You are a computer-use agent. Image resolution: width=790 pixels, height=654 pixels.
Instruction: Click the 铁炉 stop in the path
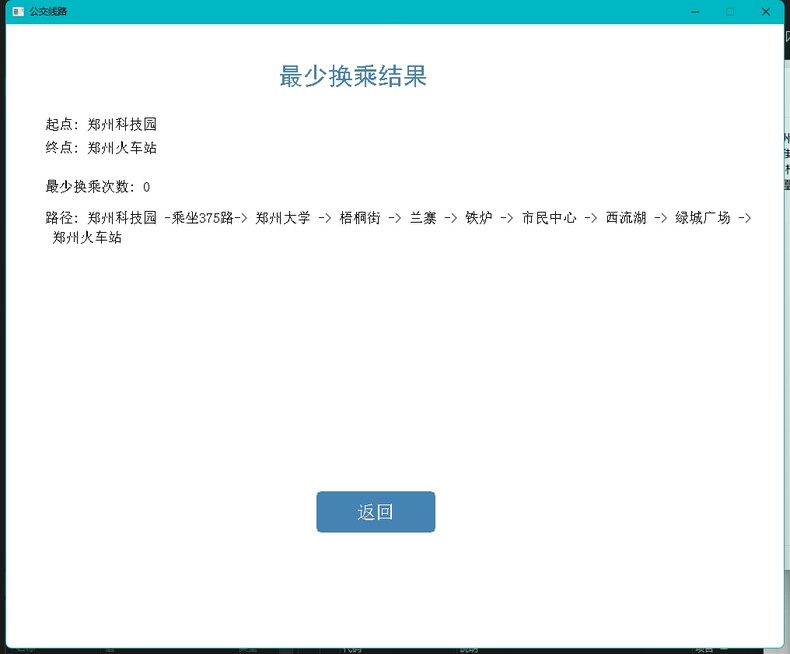click(x=479, y=218)
